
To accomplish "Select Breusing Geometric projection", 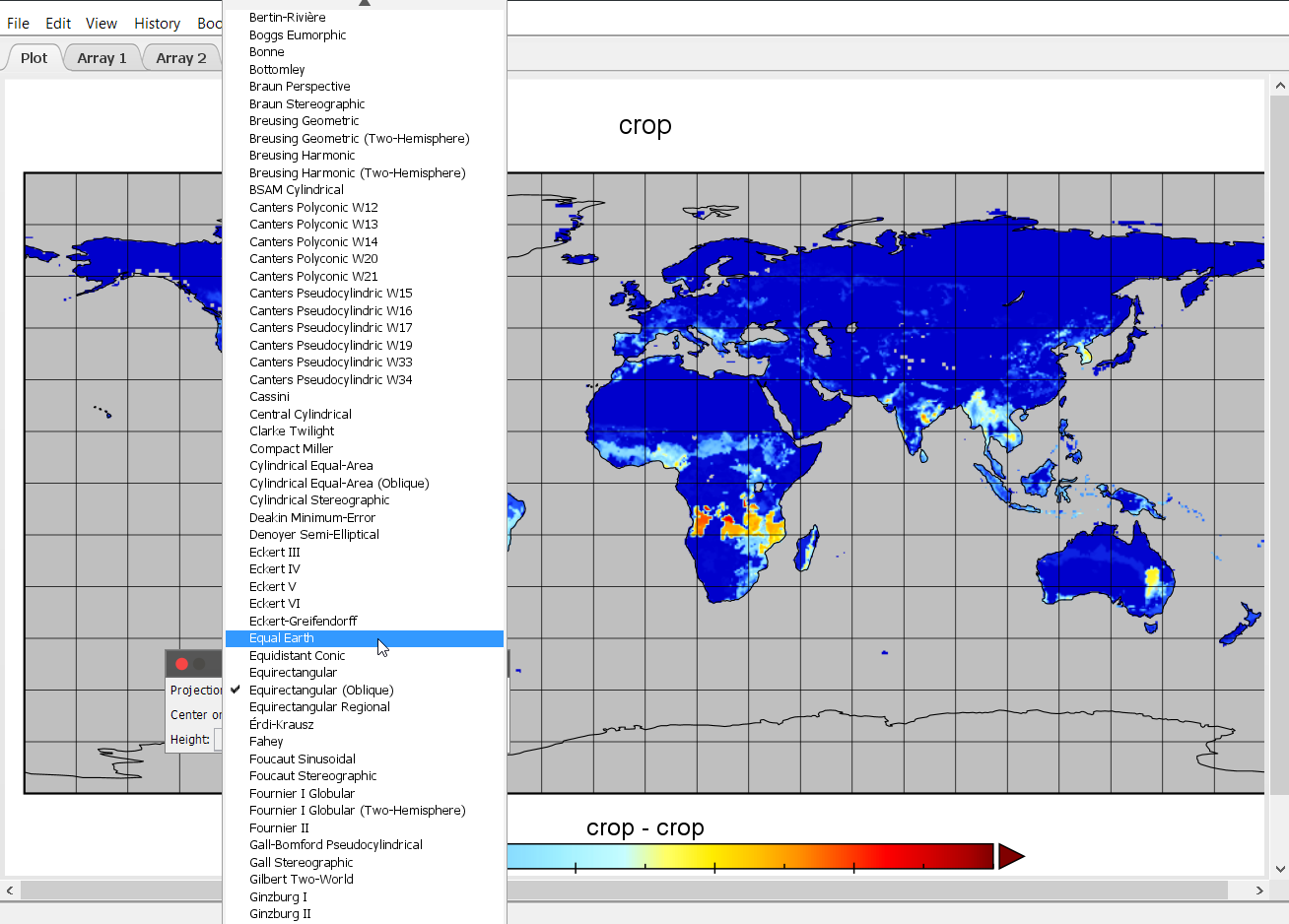I will tap(365, 121).
